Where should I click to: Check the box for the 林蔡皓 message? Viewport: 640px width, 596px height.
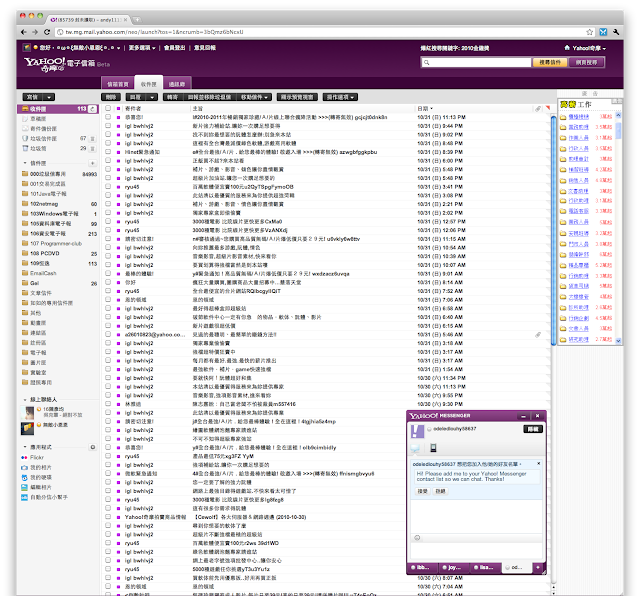point(108,404)
